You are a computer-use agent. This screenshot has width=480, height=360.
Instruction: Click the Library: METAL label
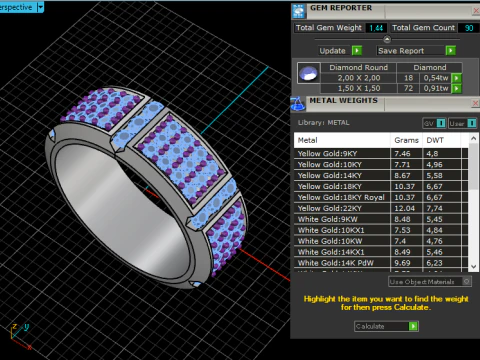pos(323,123)
